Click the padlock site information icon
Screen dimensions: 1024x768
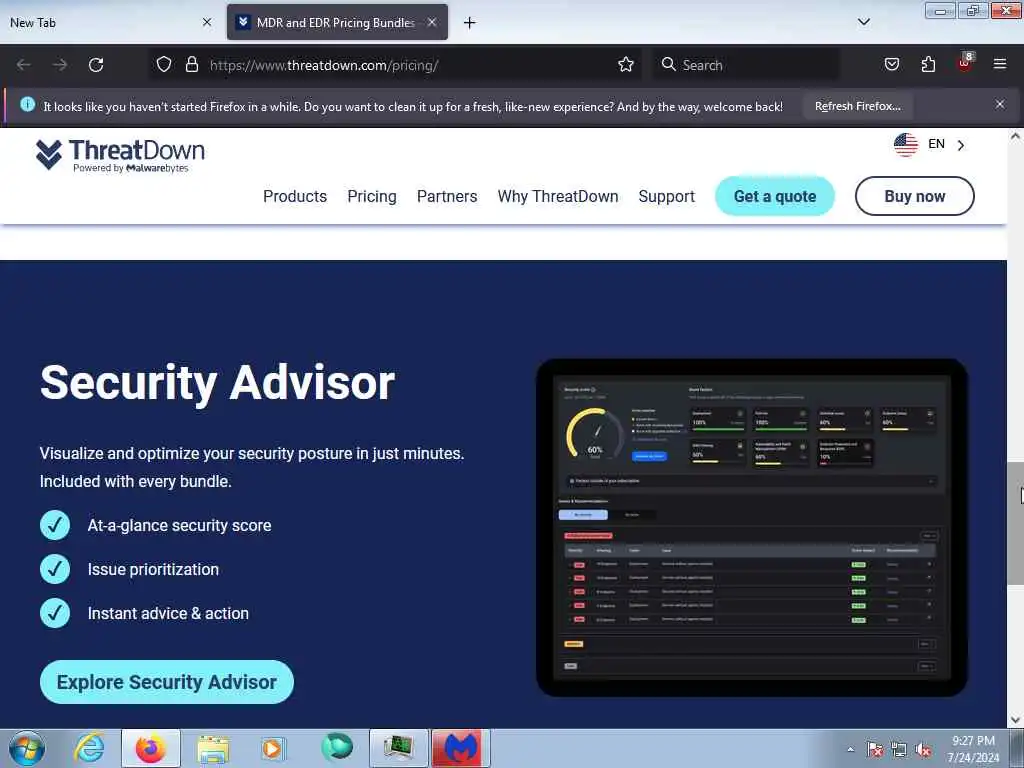coord(191,64)
